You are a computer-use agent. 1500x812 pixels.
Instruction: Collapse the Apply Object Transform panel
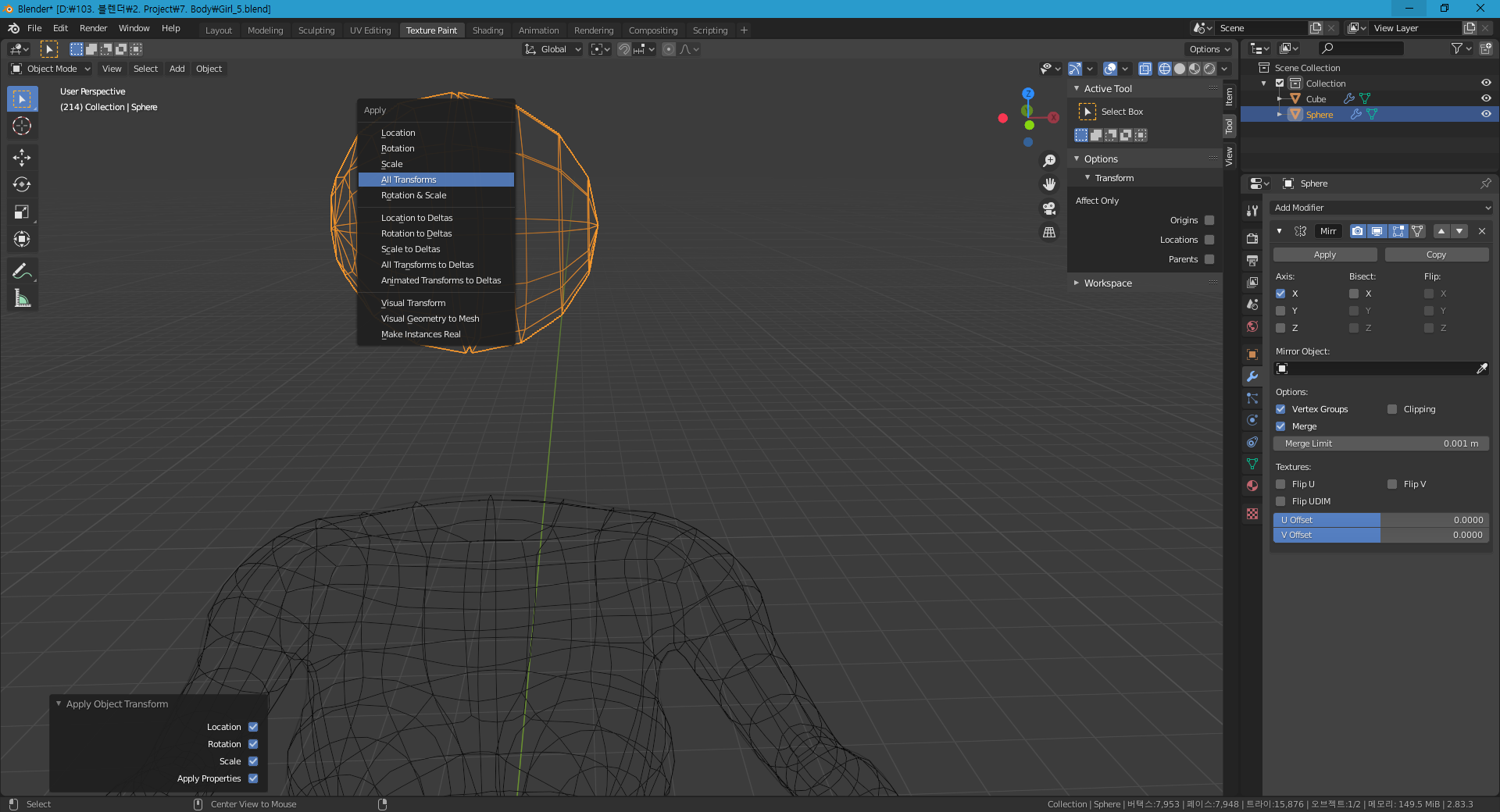point(59,703)
